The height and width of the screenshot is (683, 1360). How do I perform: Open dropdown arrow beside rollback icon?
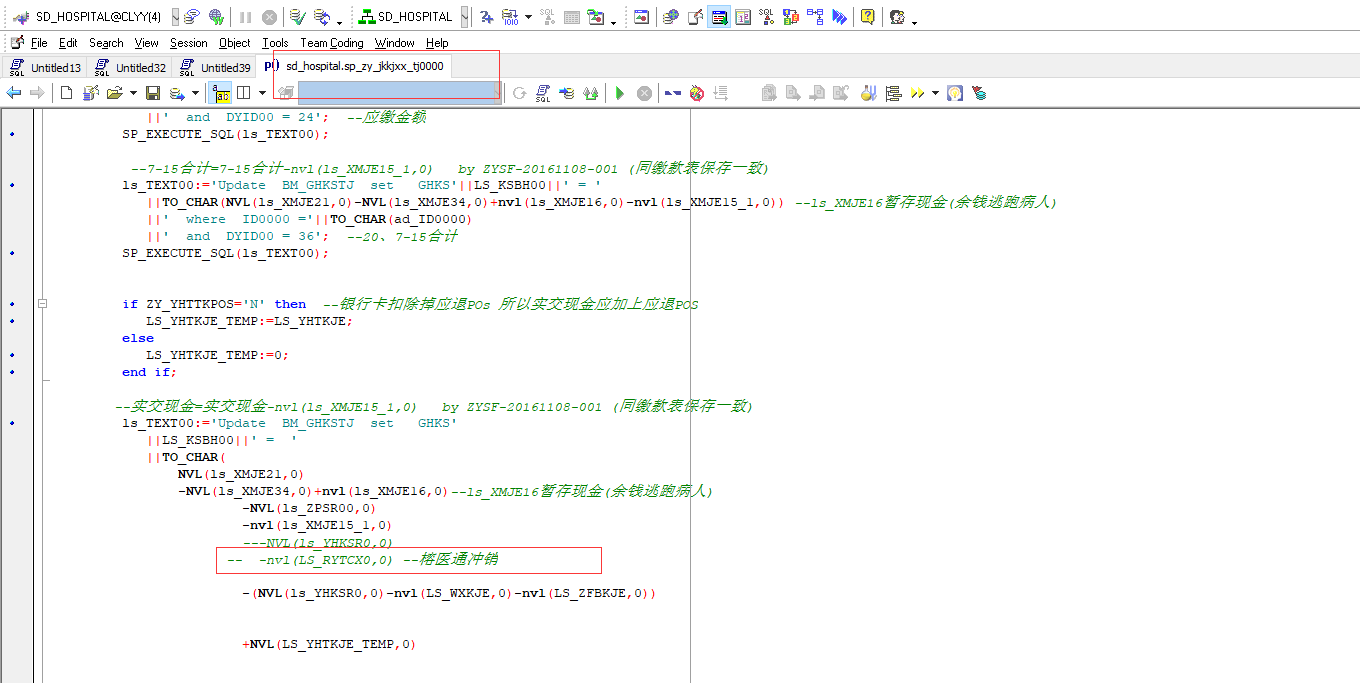pyautogui.click(x=339, y=22)
